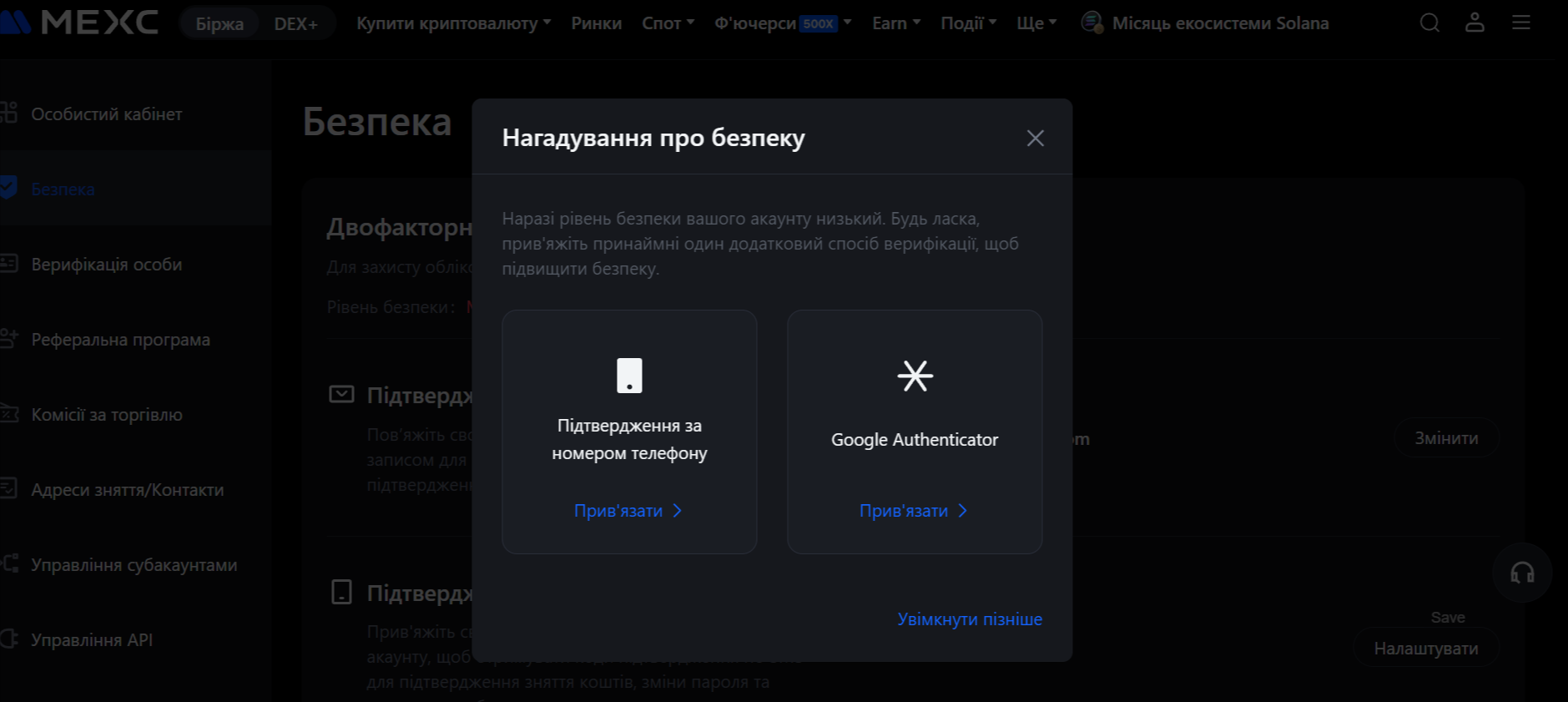This screenshot has width=1568, height=702.
Task: Open the Ринки menu item
Action: pyautogui.click(x=596, y=23)
